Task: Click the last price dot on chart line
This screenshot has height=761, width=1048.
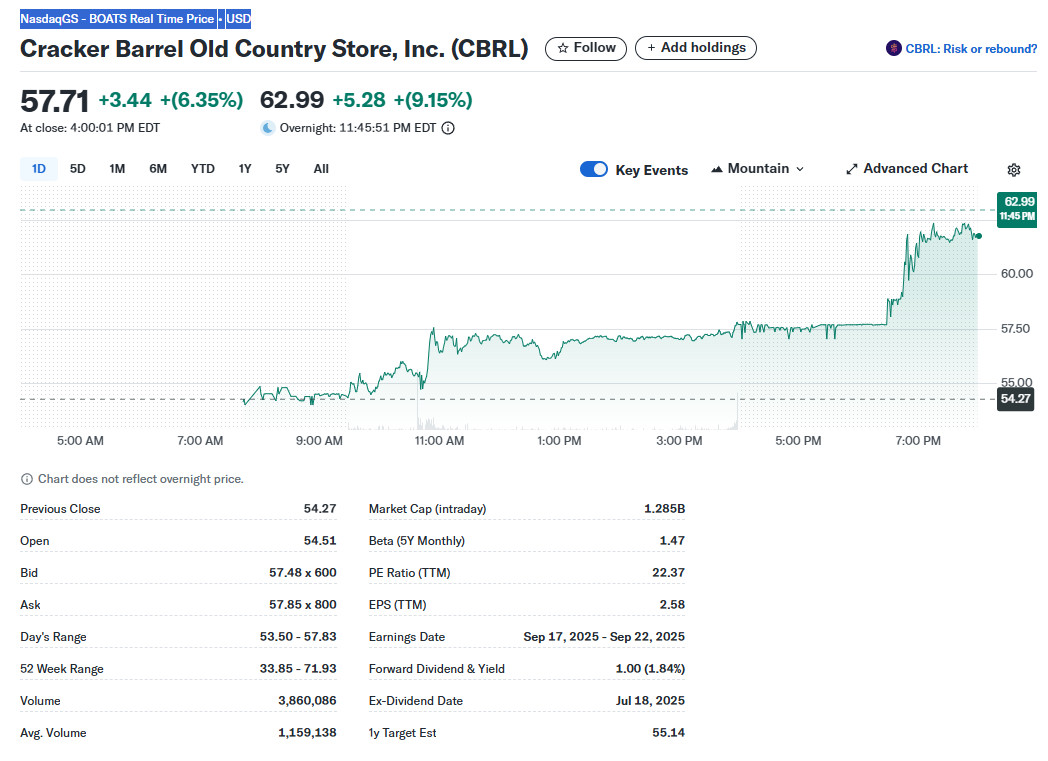Action: tap(978, 236)
